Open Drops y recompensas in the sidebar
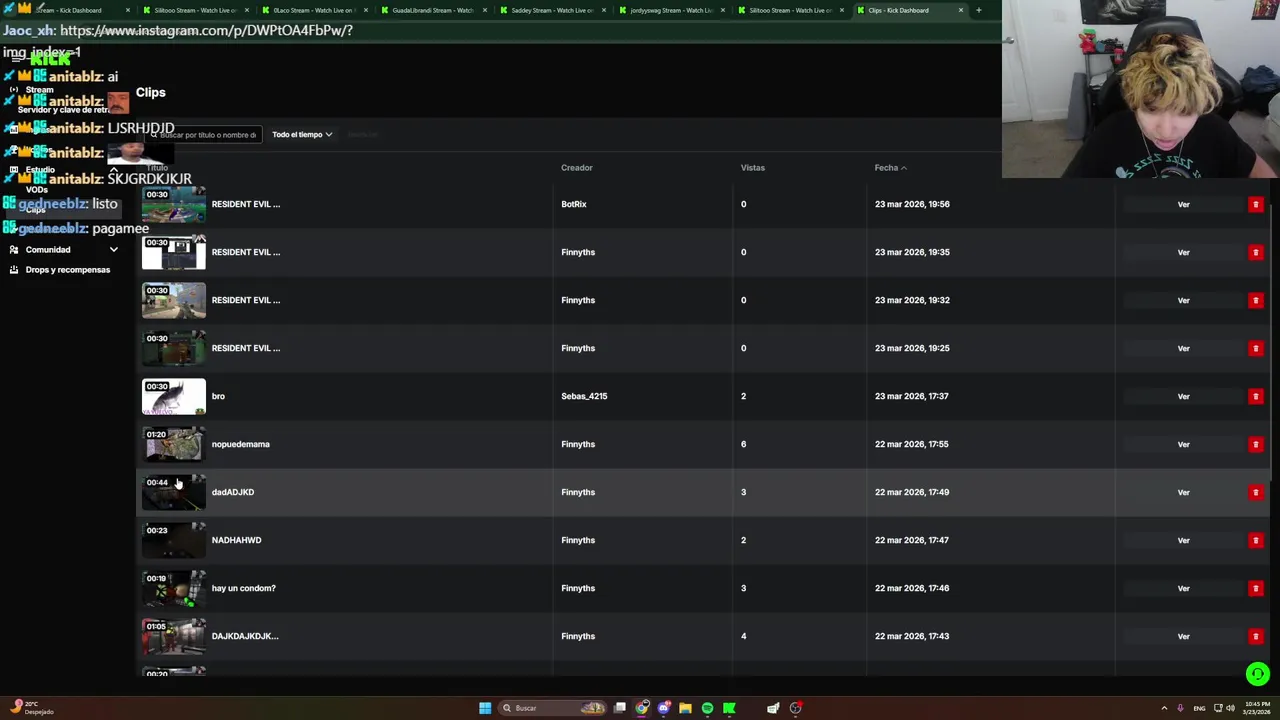The image size is (1280, 720). [68, 270]
